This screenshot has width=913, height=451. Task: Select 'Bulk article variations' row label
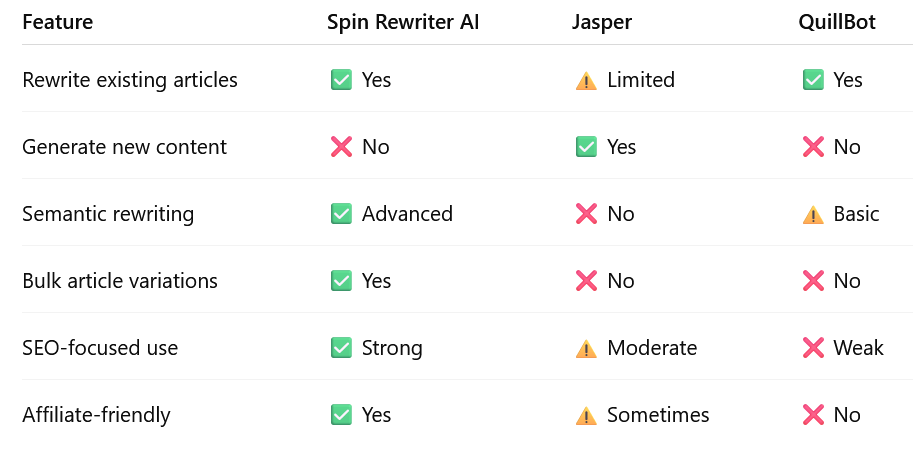[x=120, y=281]
